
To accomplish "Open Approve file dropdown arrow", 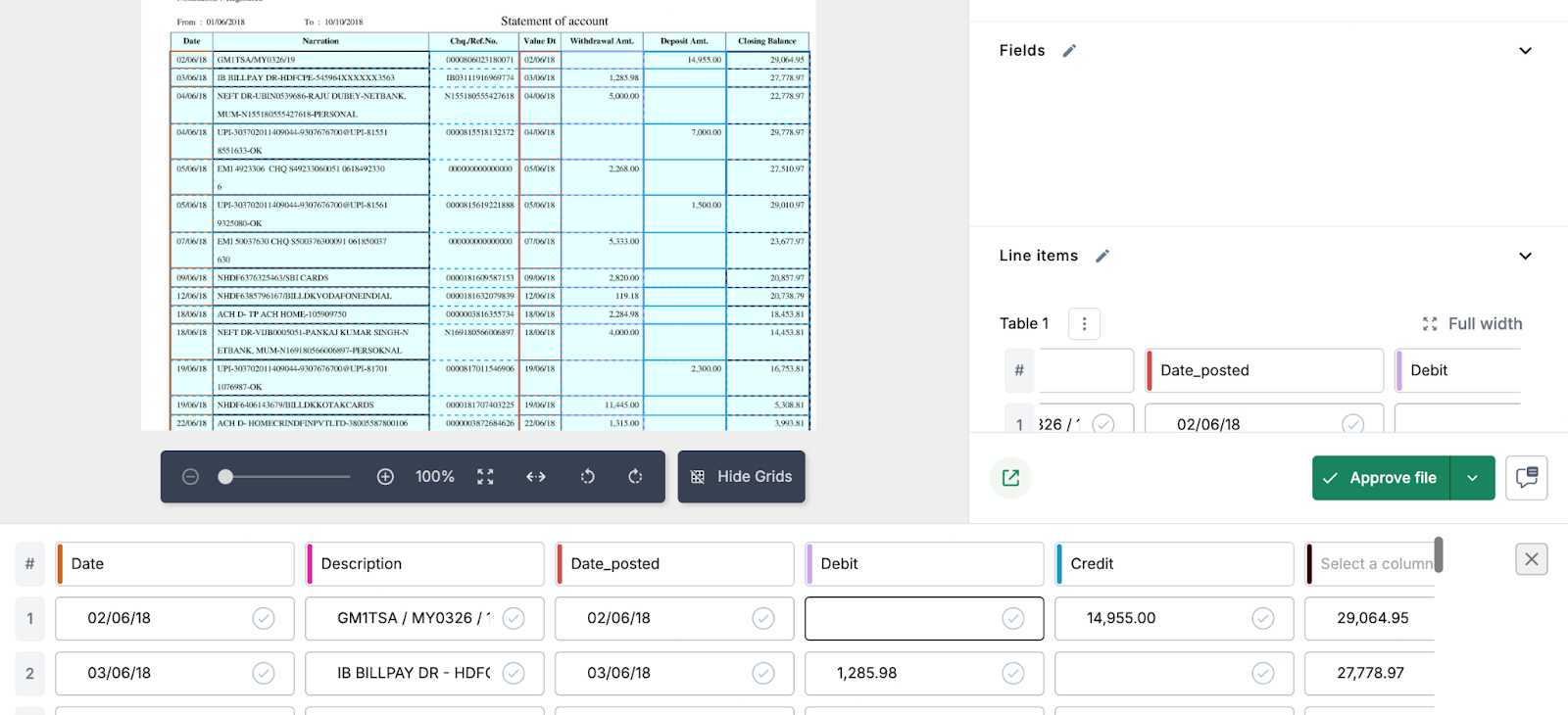I will tap(1473, 478).
